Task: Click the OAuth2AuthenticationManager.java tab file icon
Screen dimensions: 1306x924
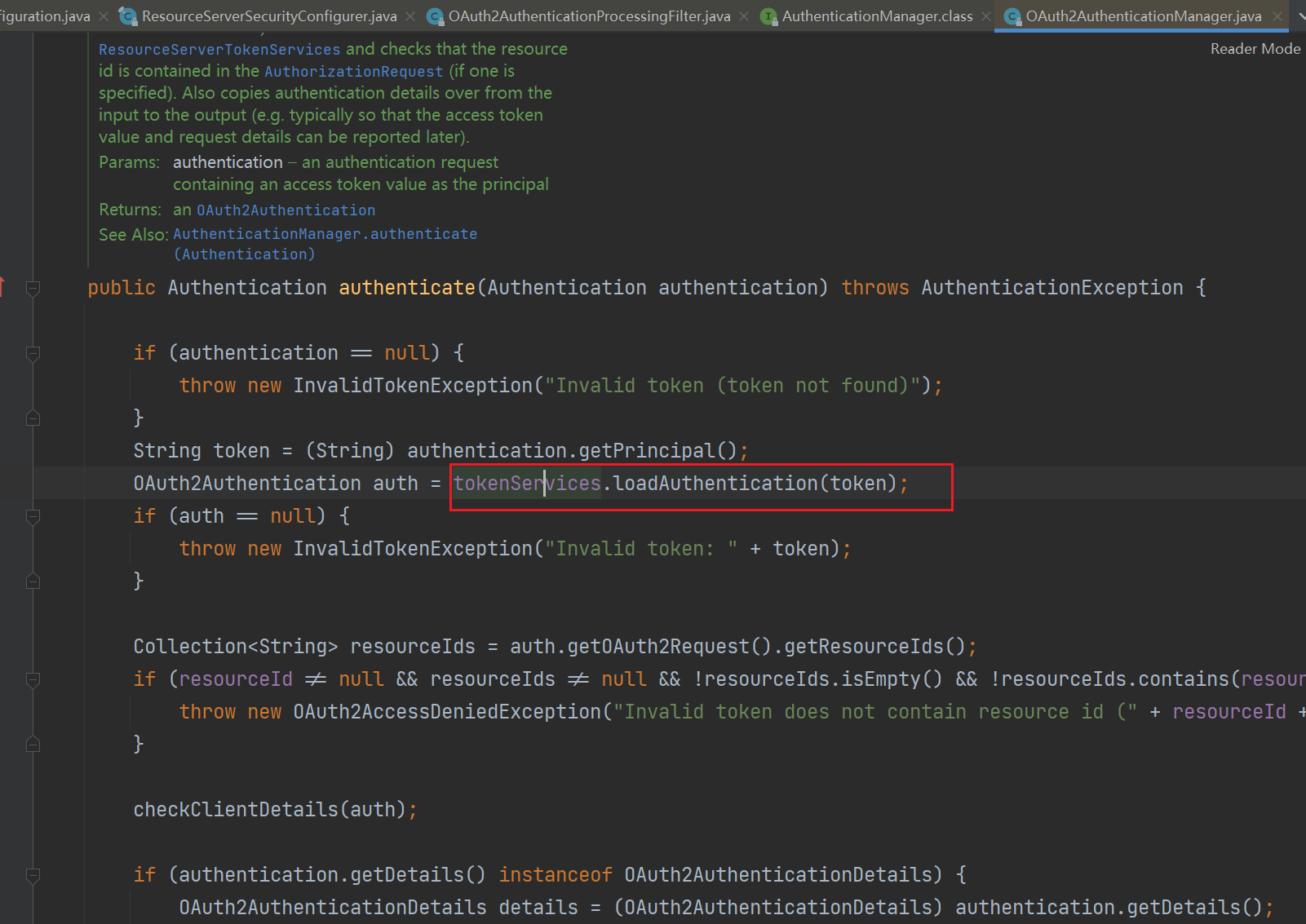Action: click(1012, 16)
